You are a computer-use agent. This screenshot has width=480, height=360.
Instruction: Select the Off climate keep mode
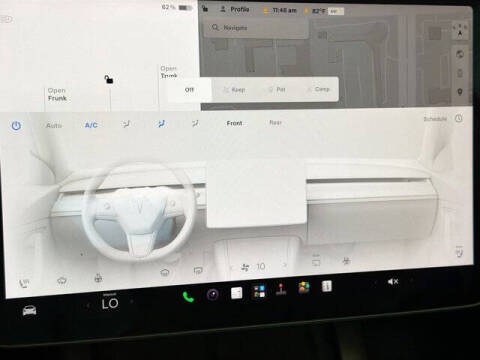point(189,90)
